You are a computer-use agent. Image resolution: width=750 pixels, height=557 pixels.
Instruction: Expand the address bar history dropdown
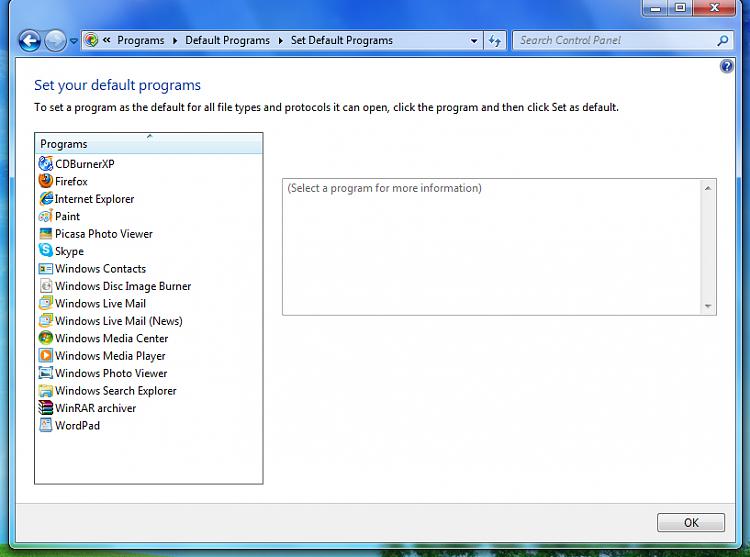(474, 41)
